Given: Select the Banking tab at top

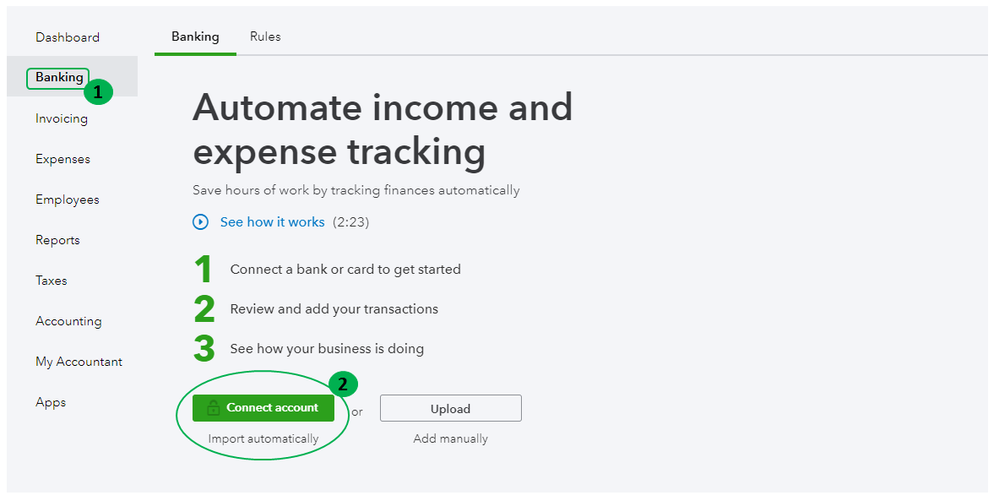Looking at the screenshot, I should pos(195,37).
